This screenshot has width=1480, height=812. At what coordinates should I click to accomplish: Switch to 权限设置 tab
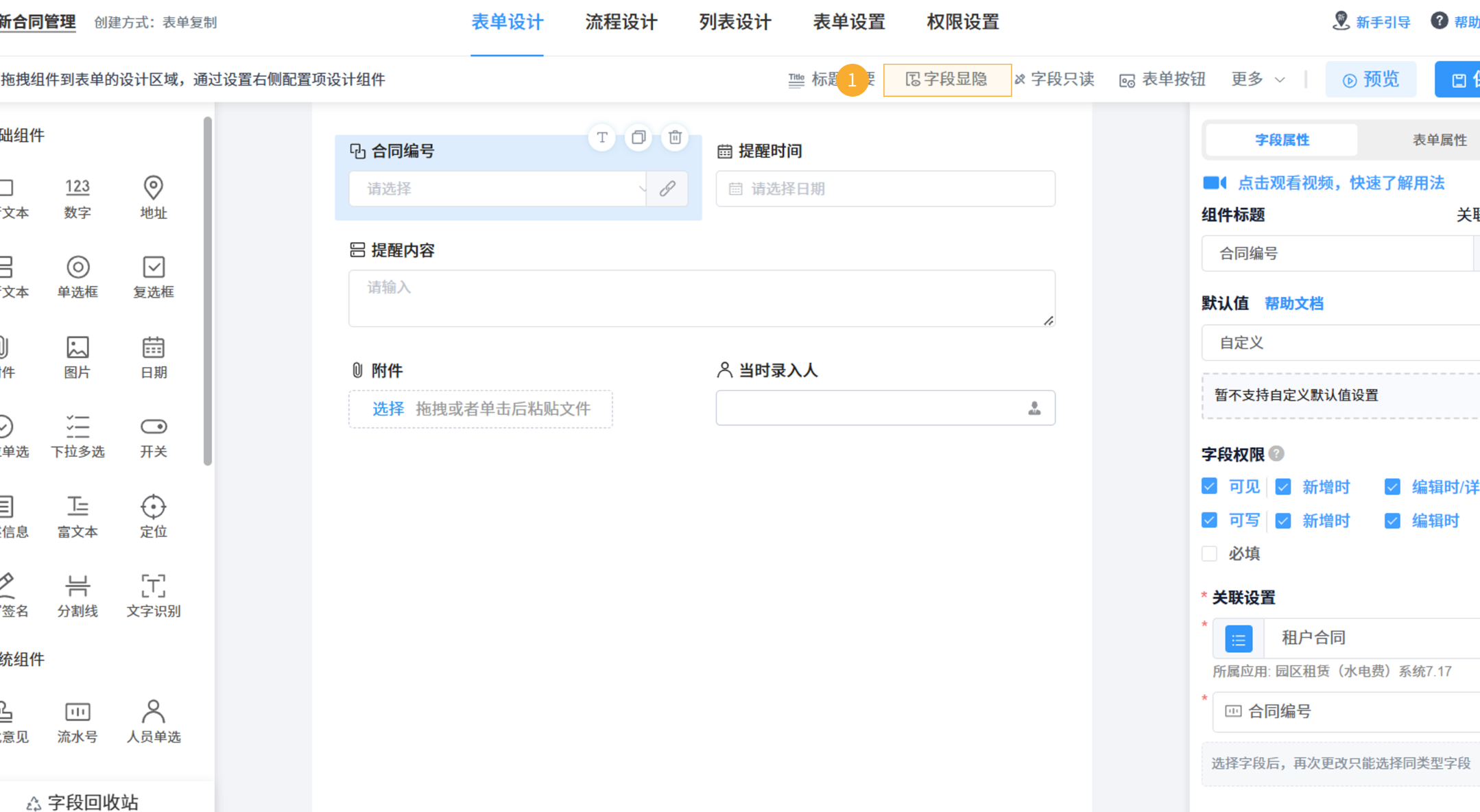[963, 23]
